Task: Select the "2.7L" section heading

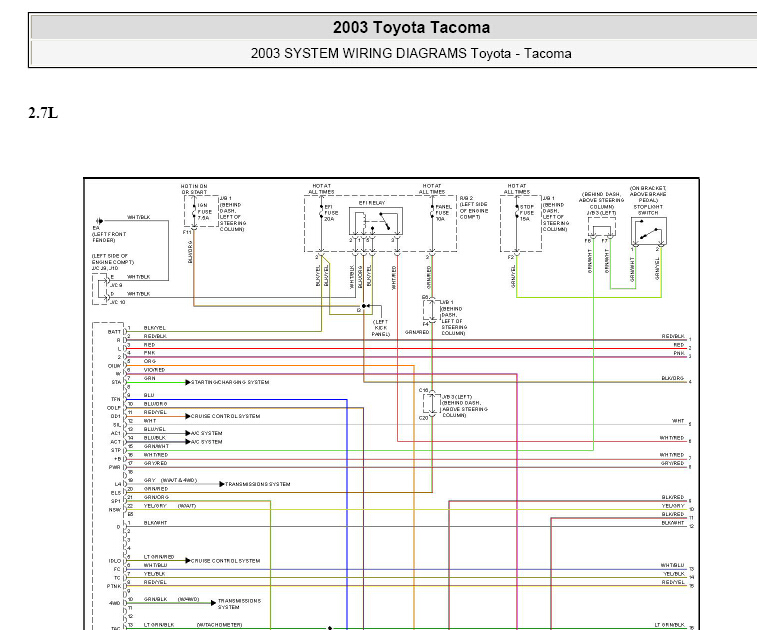Action: (x=43, y=113)
